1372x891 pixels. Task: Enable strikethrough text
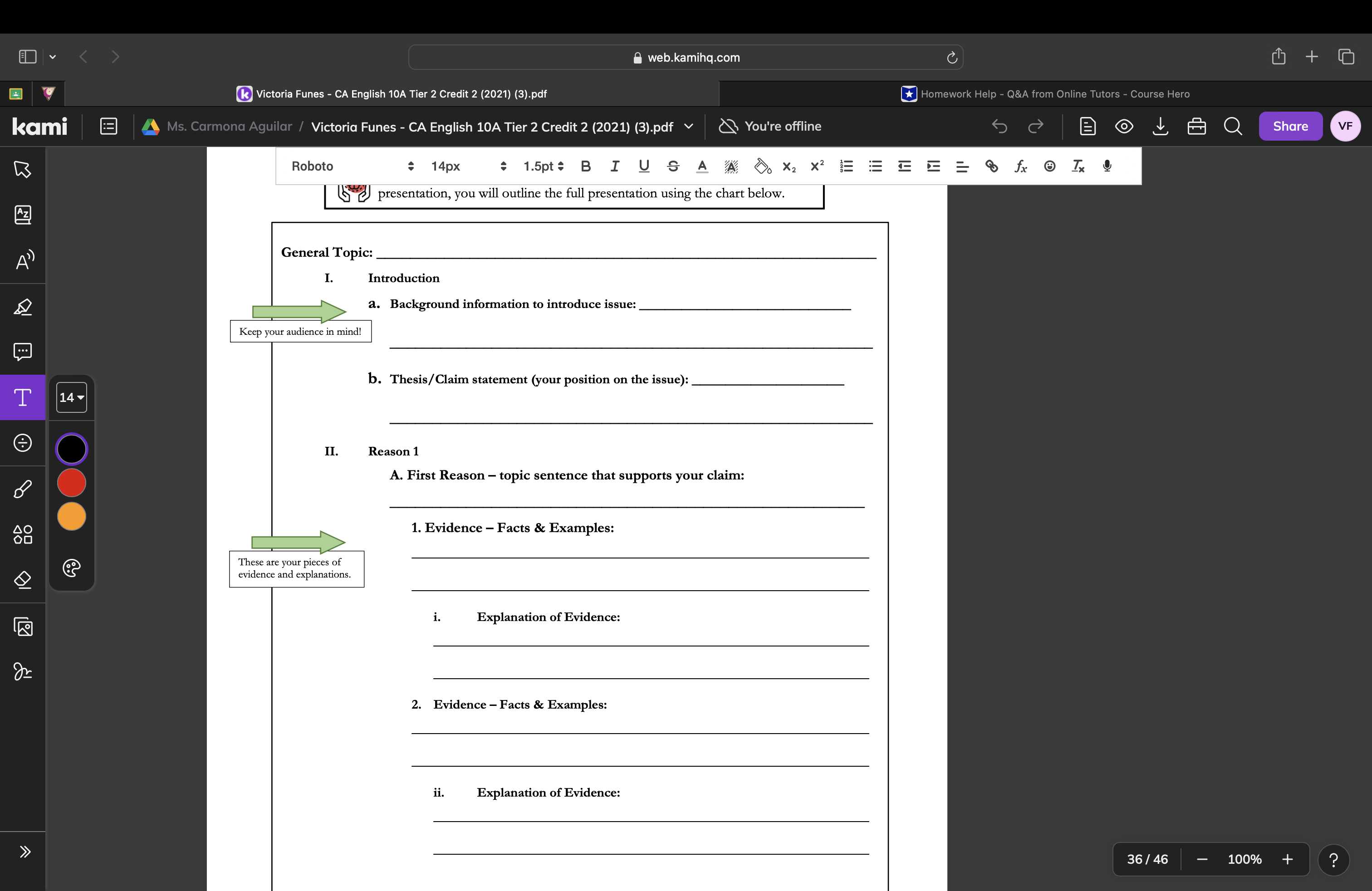tap(673, 166)
